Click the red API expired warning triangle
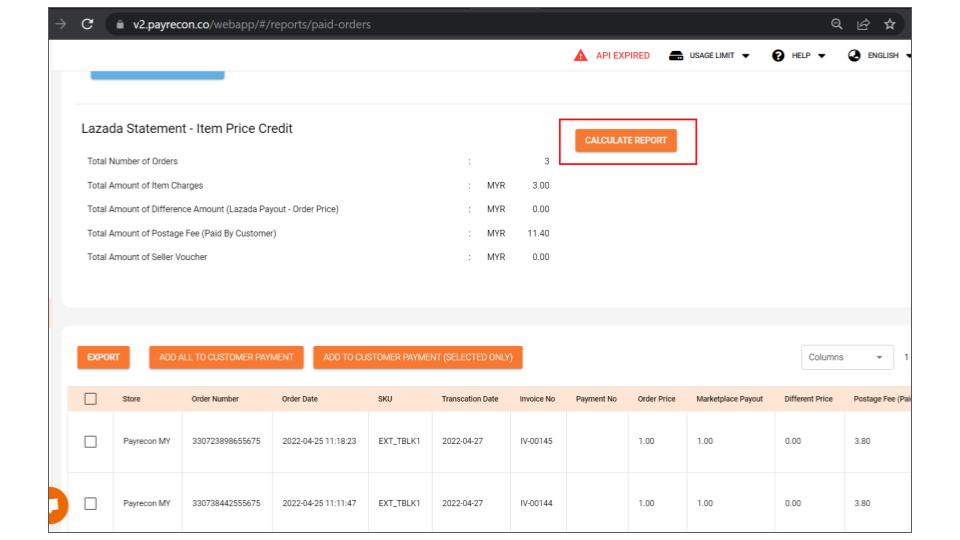This screenshot has width=960, height=540. click(x=580, y=56)
